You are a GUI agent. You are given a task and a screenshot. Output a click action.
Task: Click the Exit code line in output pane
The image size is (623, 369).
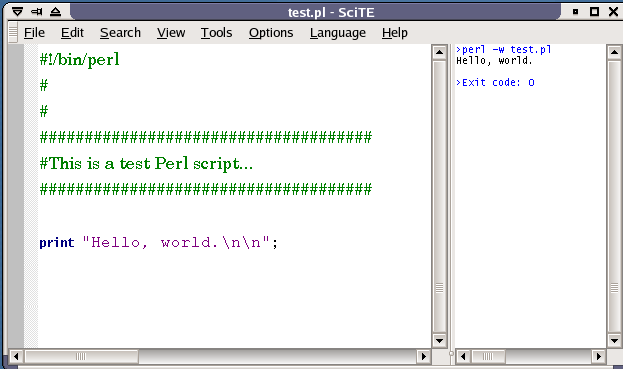pos(495,82)
